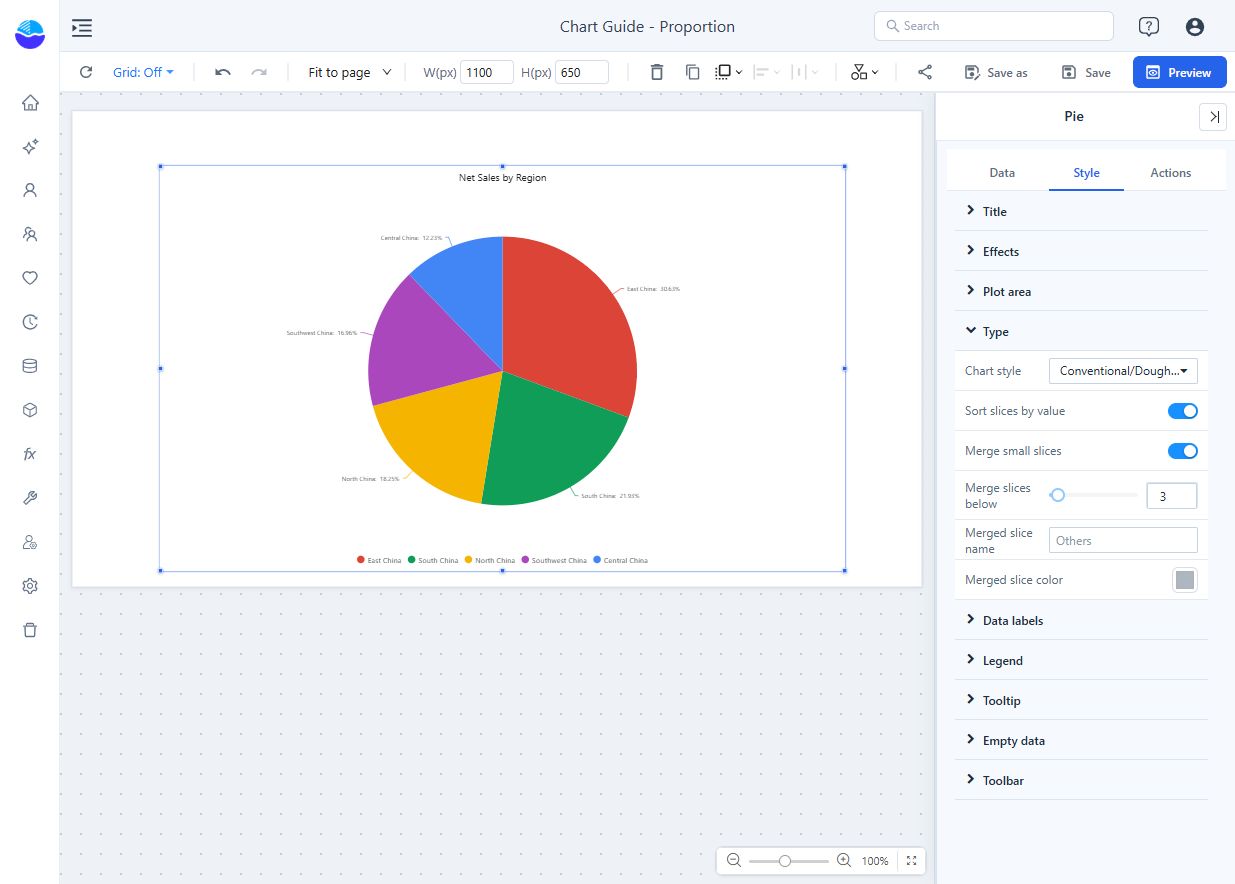Click the fullscreen fit icon
The width and height of the screenshot is (1235, 884).
click(911, 861)
